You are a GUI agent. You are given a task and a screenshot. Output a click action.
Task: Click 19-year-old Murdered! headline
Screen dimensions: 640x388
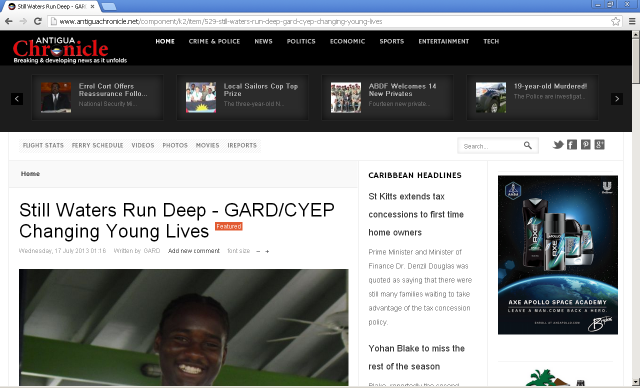(x=550, y=86)
